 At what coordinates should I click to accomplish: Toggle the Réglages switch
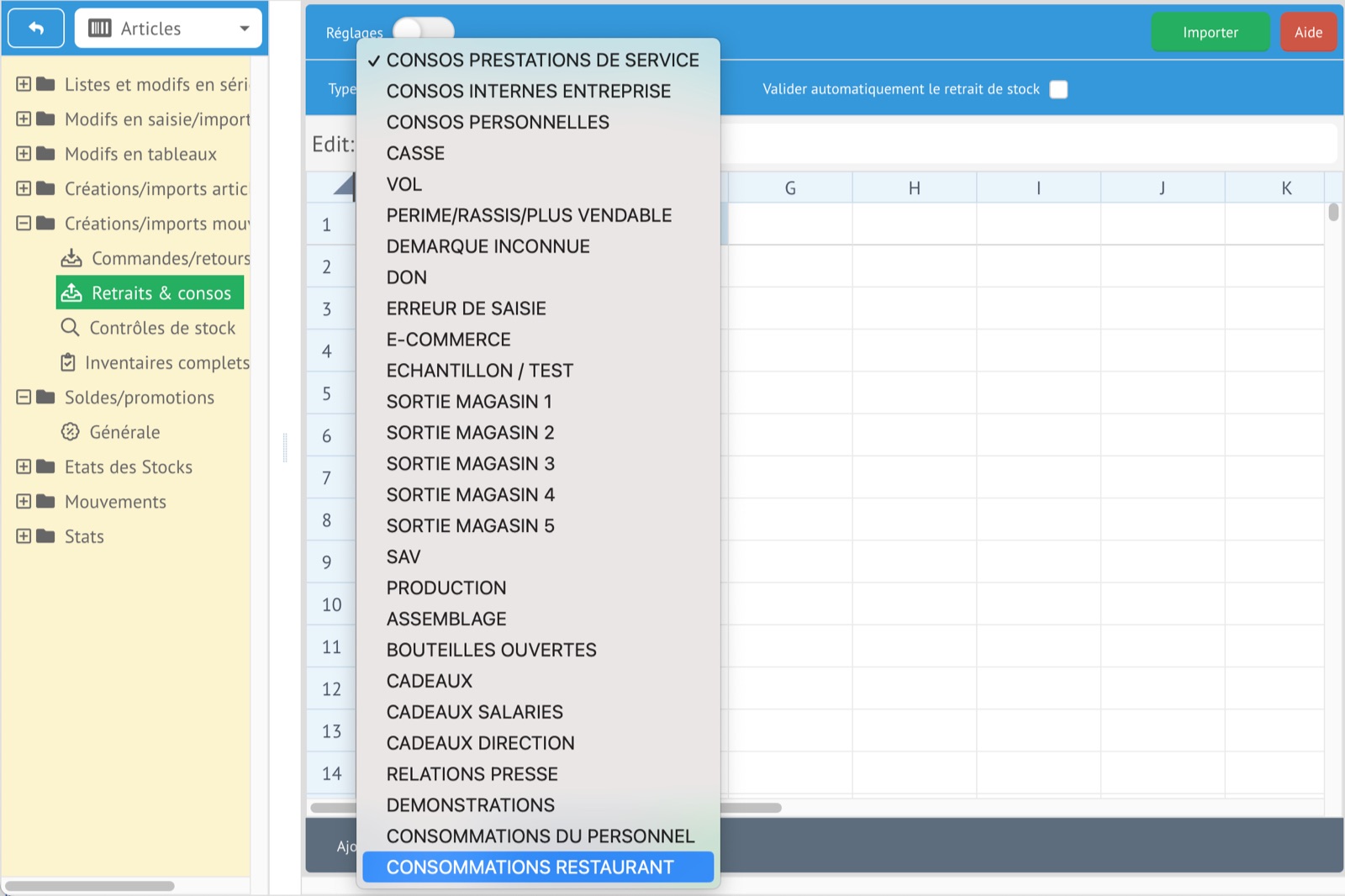424,30
